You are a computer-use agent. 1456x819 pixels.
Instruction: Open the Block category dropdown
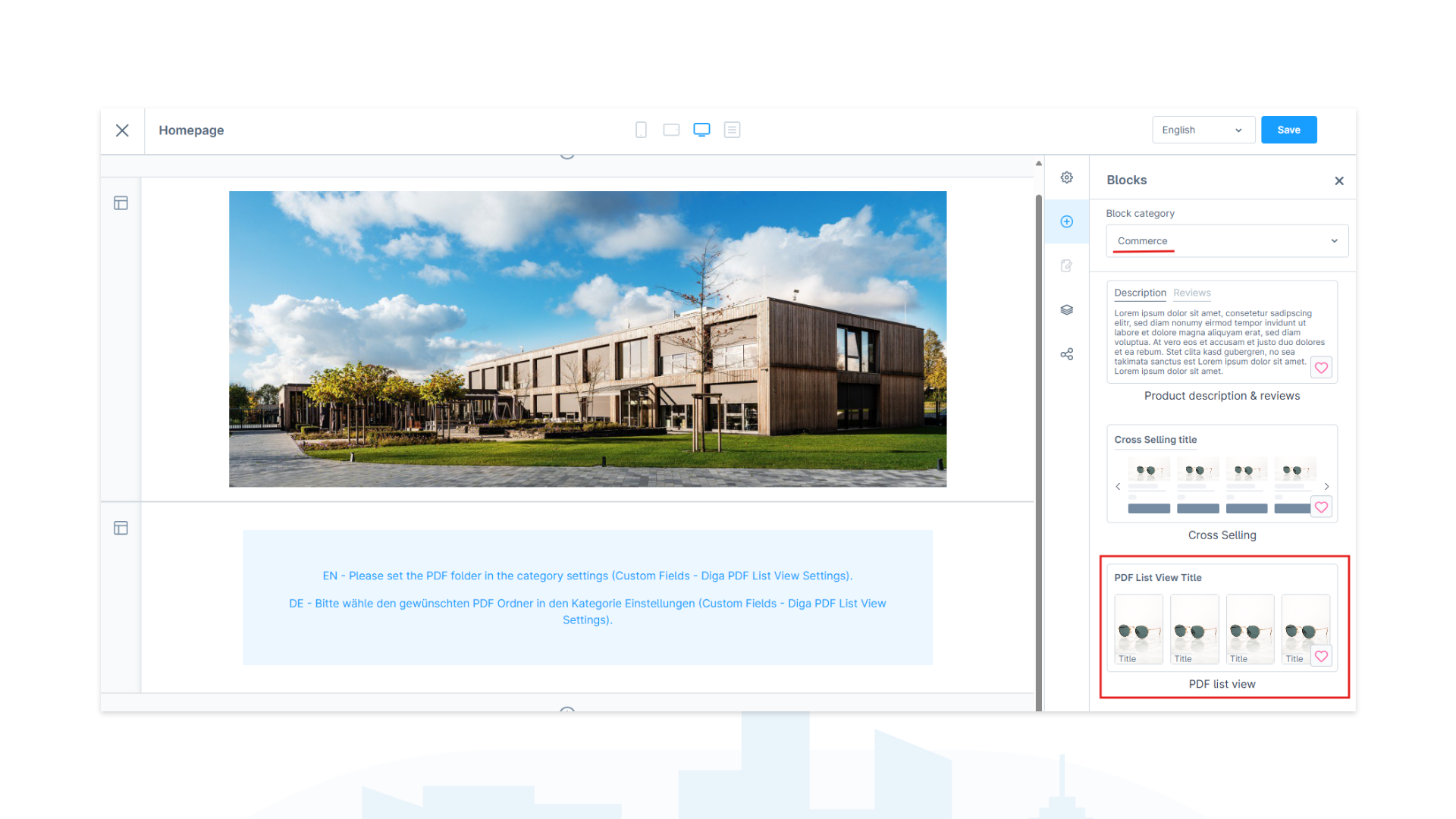click(1225, 240)
